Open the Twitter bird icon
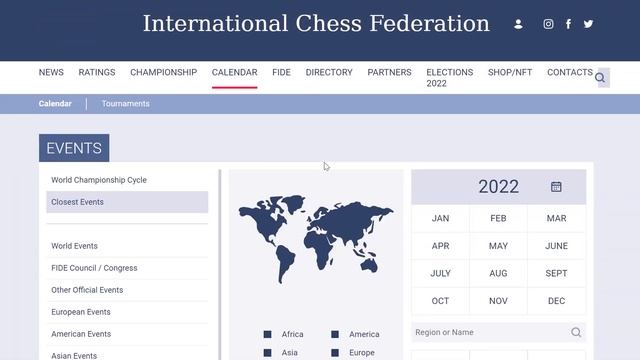640x360 pixels. point(588,24)
